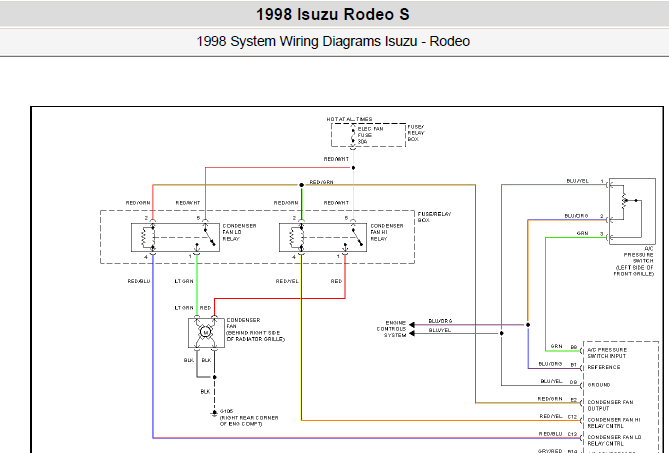669x453 pixels.
Task: Click the 'RED/BLU' label next to the LO relay CNTRL pin
Action: tap(550, 434)
